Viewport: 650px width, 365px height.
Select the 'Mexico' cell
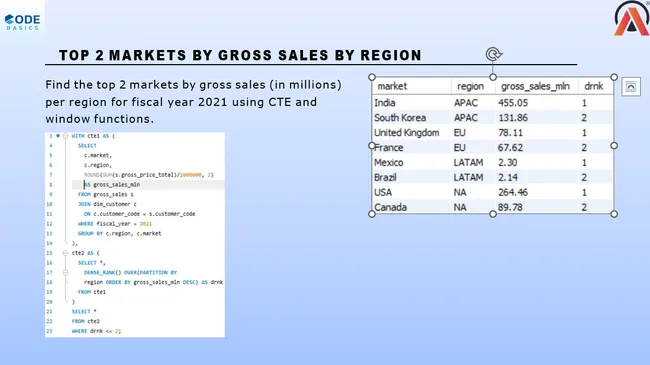click(389, 163)
